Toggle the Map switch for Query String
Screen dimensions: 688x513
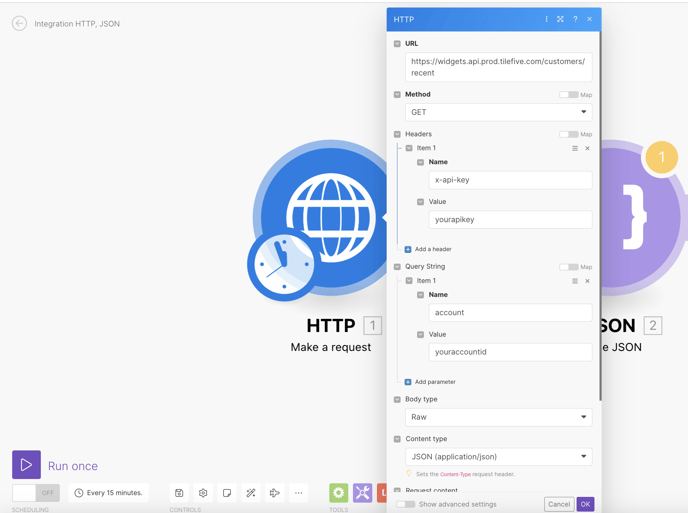tap(569, 267)
